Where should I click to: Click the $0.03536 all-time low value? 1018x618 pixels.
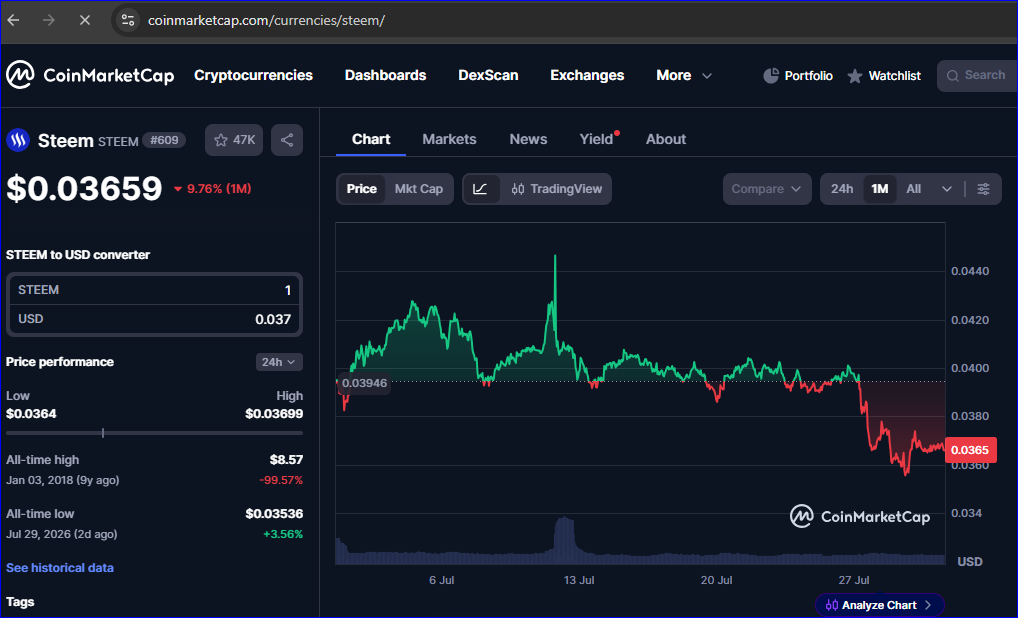coord(274,513)
